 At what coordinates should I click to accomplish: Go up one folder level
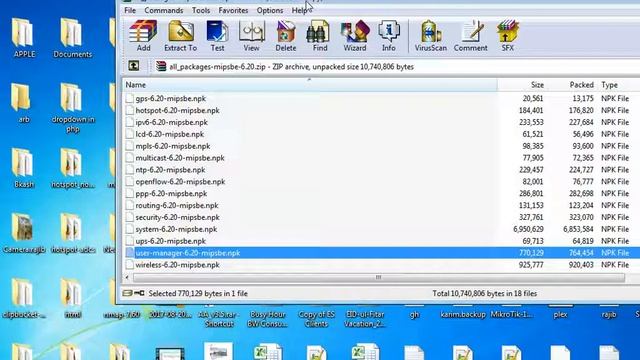coord(134,66)
